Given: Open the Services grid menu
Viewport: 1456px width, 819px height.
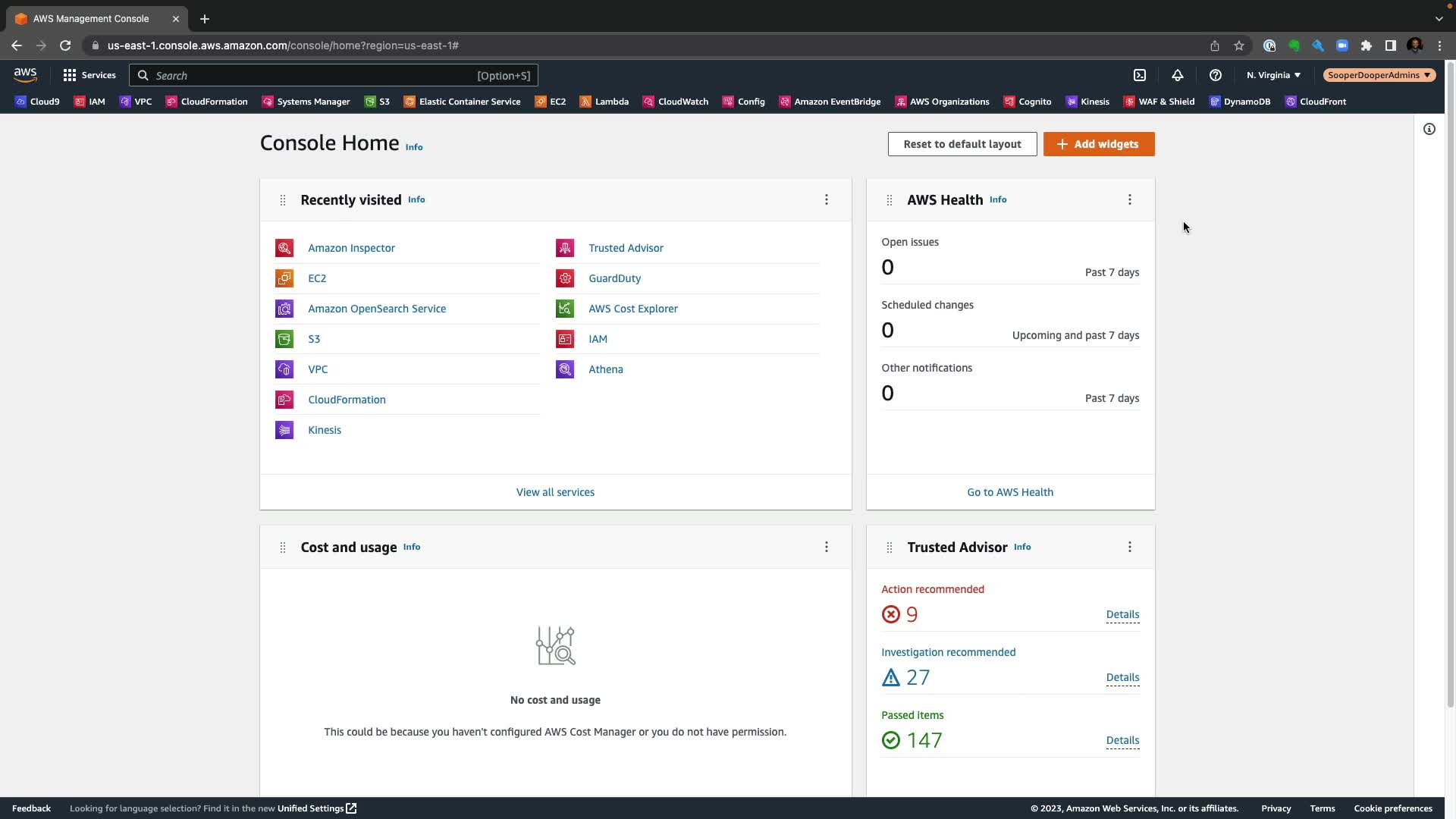Looking at the screenshot, I should pyautogui.click(x=89, y=75).
